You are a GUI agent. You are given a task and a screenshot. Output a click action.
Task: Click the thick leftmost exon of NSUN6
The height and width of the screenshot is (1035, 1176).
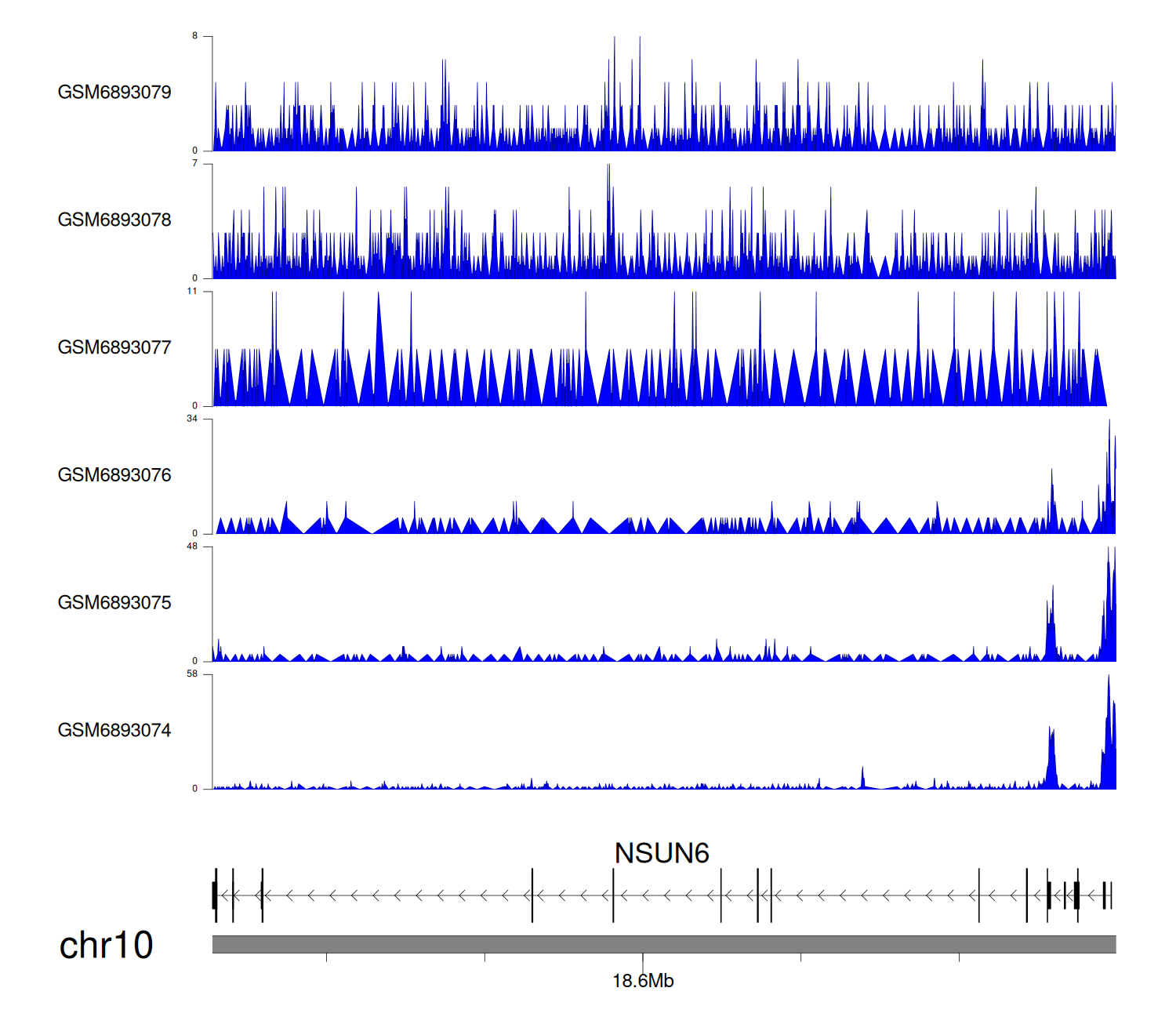215,895
